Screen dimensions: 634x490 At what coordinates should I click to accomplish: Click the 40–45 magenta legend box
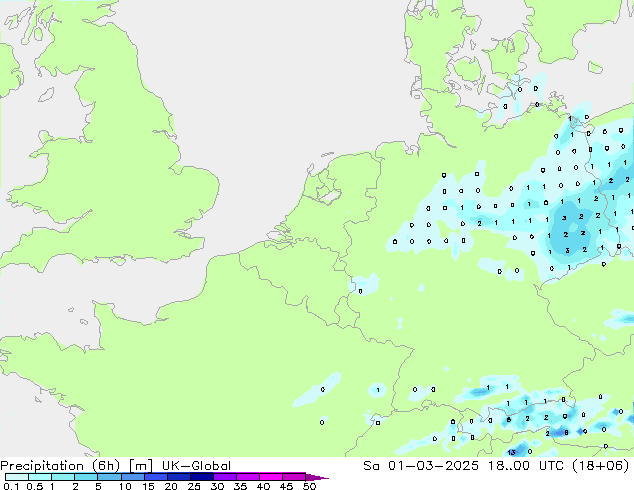(271, 477)
